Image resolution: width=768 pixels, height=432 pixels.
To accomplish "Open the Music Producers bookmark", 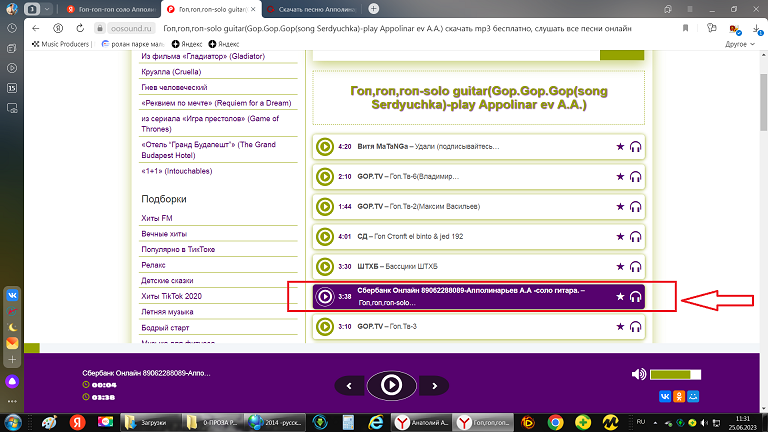I will coord(61,44).
